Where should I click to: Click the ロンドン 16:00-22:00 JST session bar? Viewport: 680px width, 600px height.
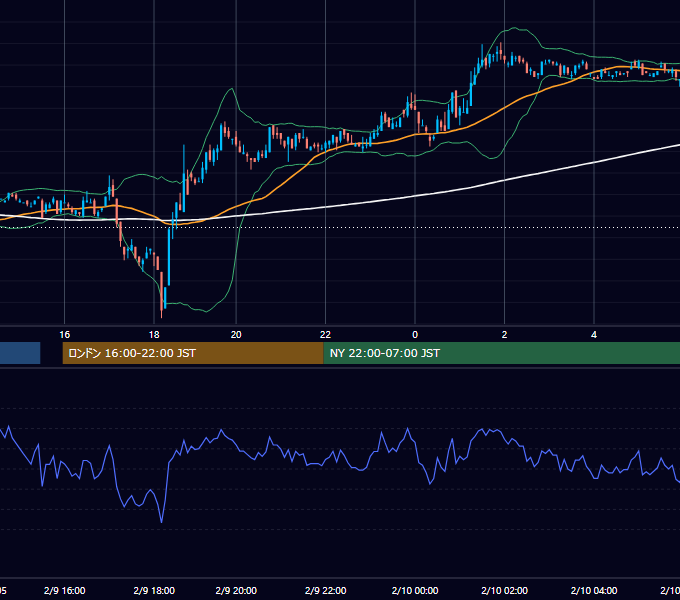[x=193, y=353]
